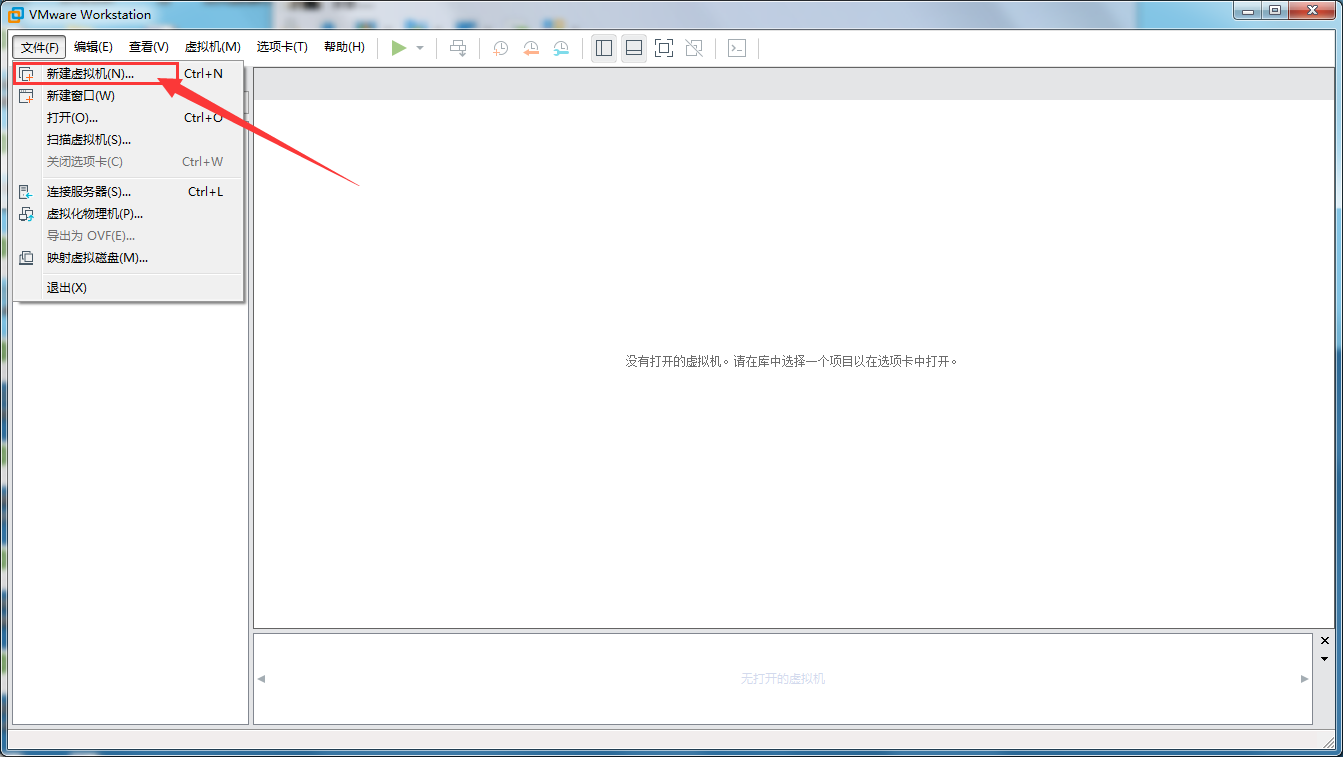This screenshot has height=757, width=1343.
Task: Open the 查看(V) menu
Action: point(149,47)
